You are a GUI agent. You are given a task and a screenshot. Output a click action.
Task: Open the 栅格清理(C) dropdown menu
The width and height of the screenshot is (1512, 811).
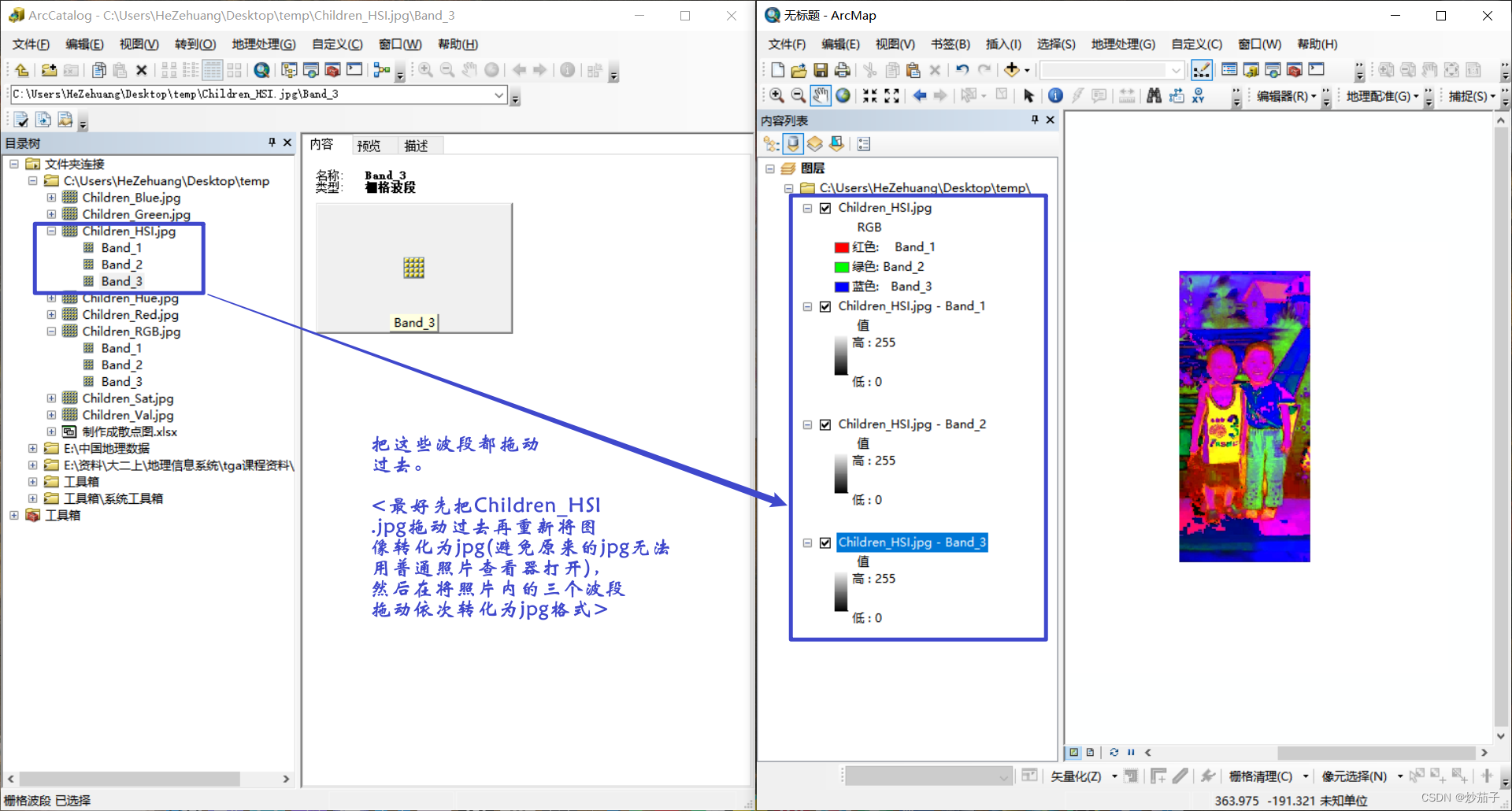(1269, 776)
